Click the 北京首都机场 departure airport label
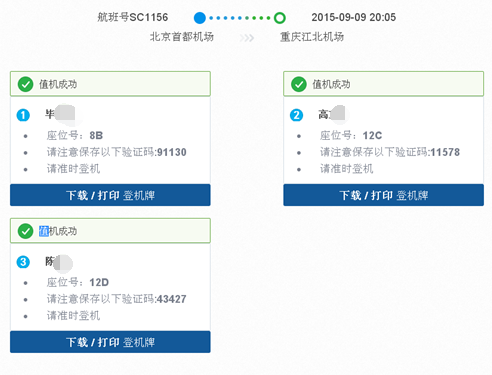Screen dimensions: 492x375 pos(182,37)
